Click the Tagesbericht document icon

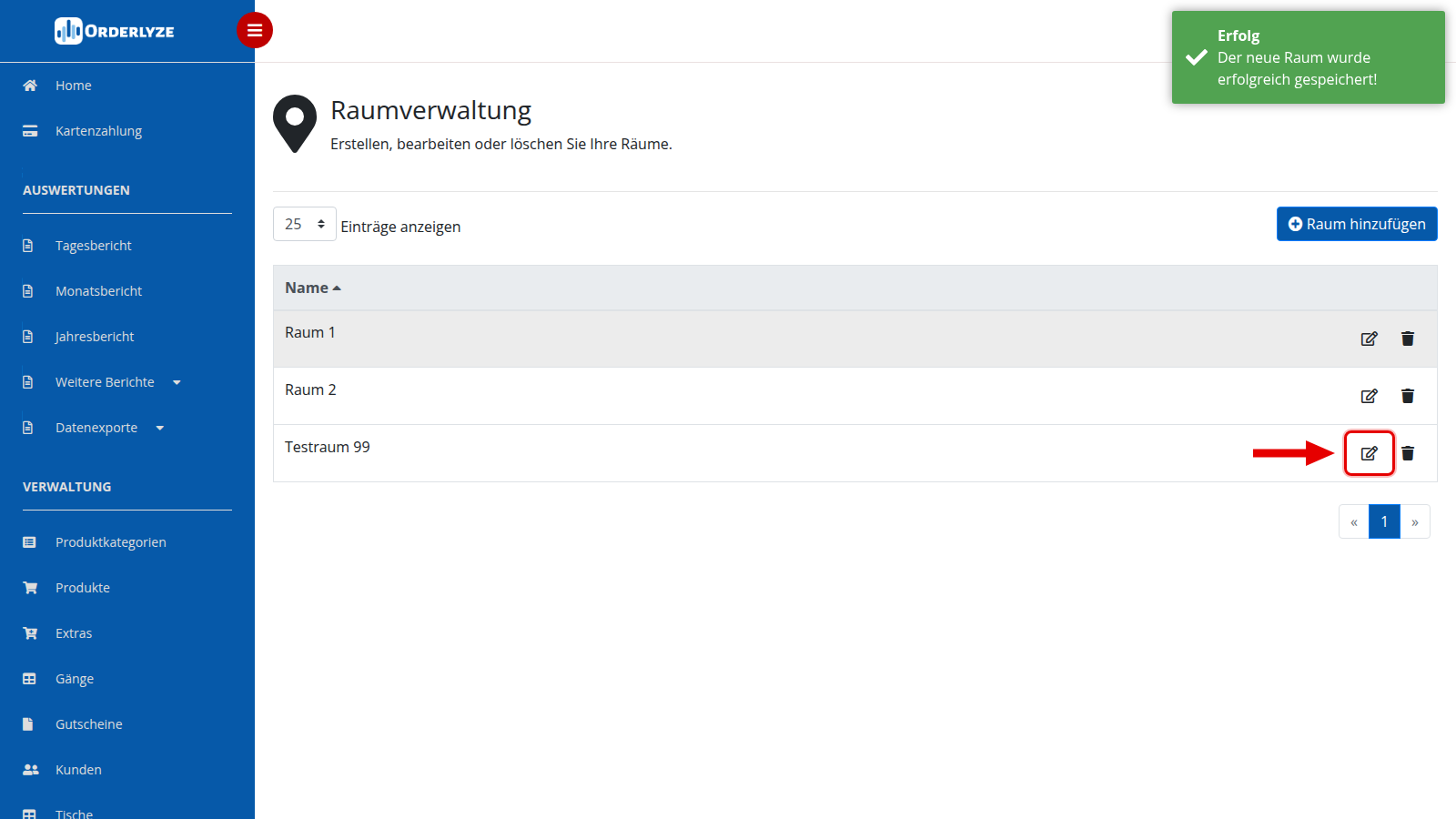pyautogui.click(x=27, y=246)
